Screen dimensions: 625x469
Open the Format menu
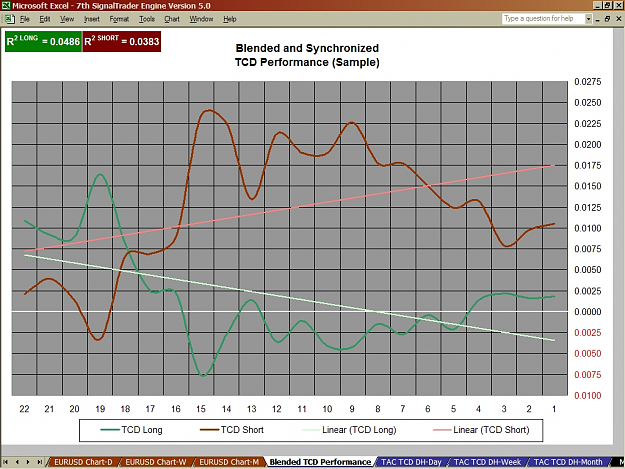pyautogui.click(x=119, y=19)
